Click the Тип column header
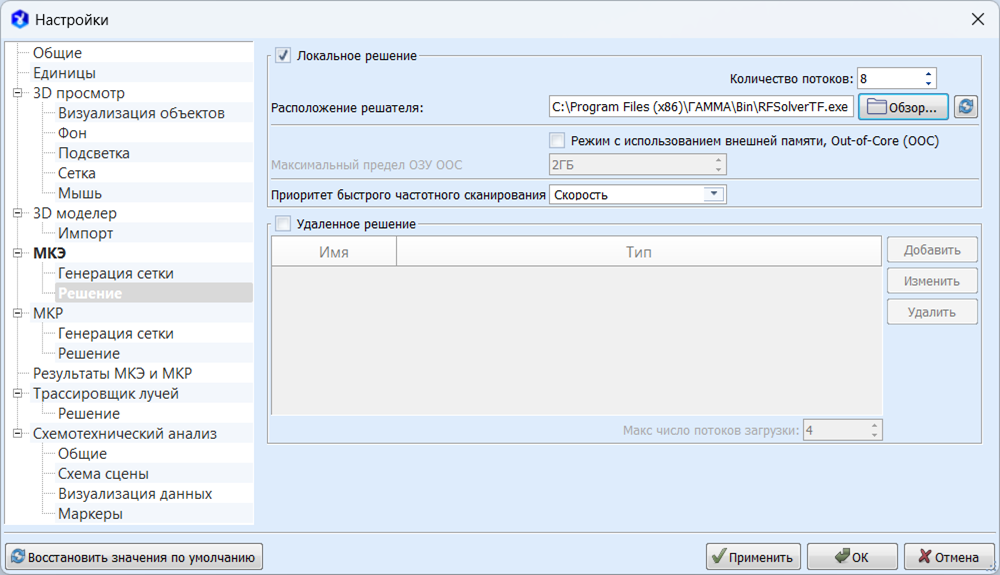 click(x=638, y=252)
